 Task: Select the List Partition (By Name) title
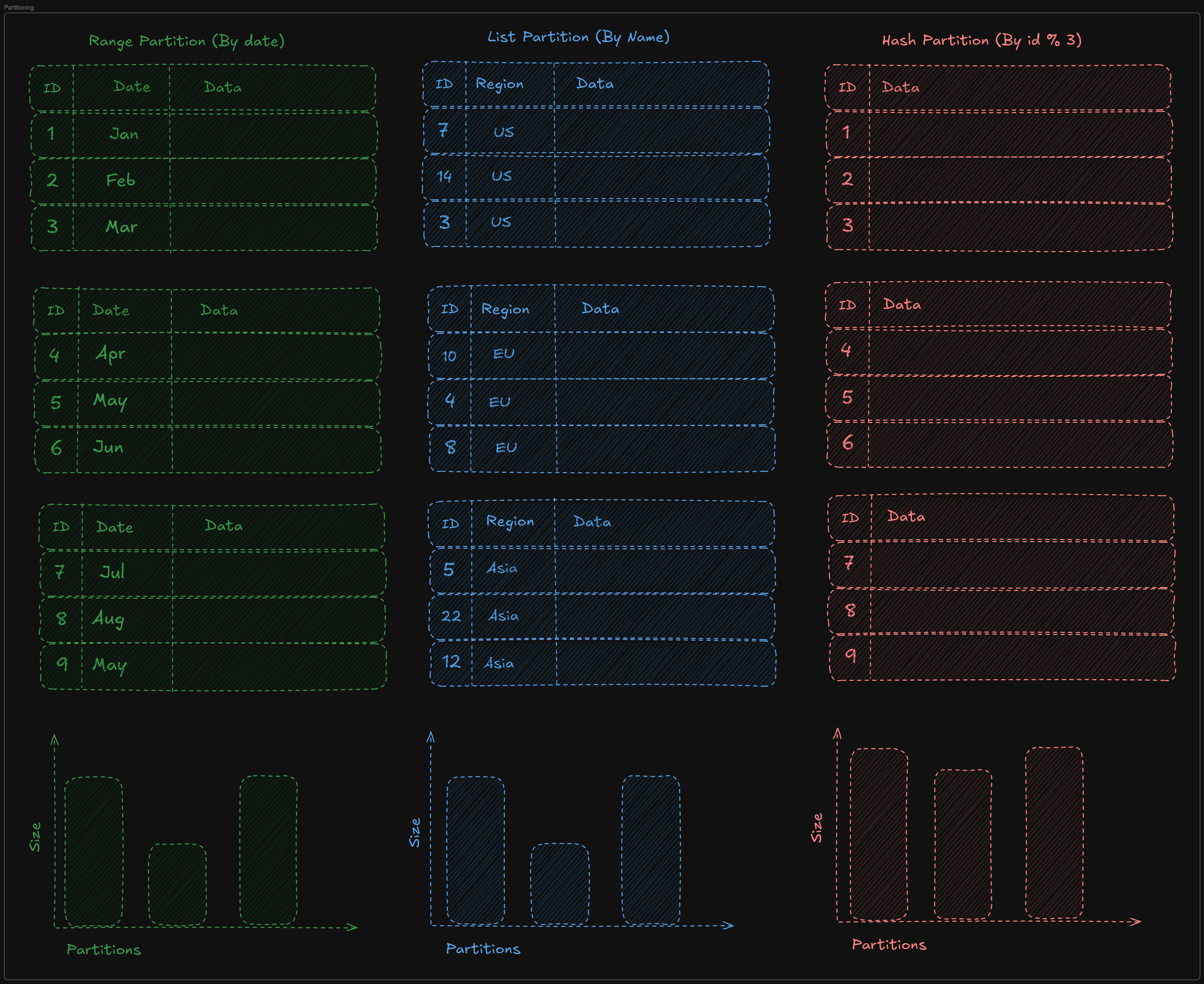pyautogui.click(x=578, y=38)
